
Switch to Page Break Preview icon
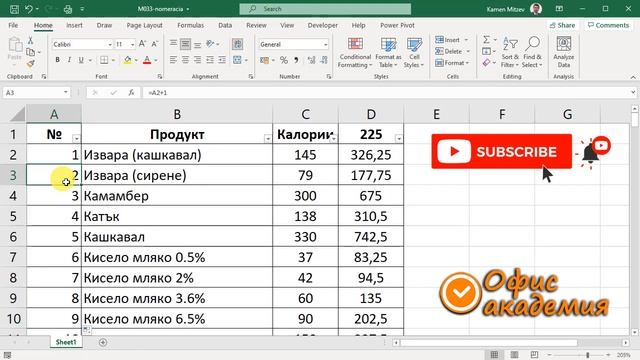coord(534,355)
